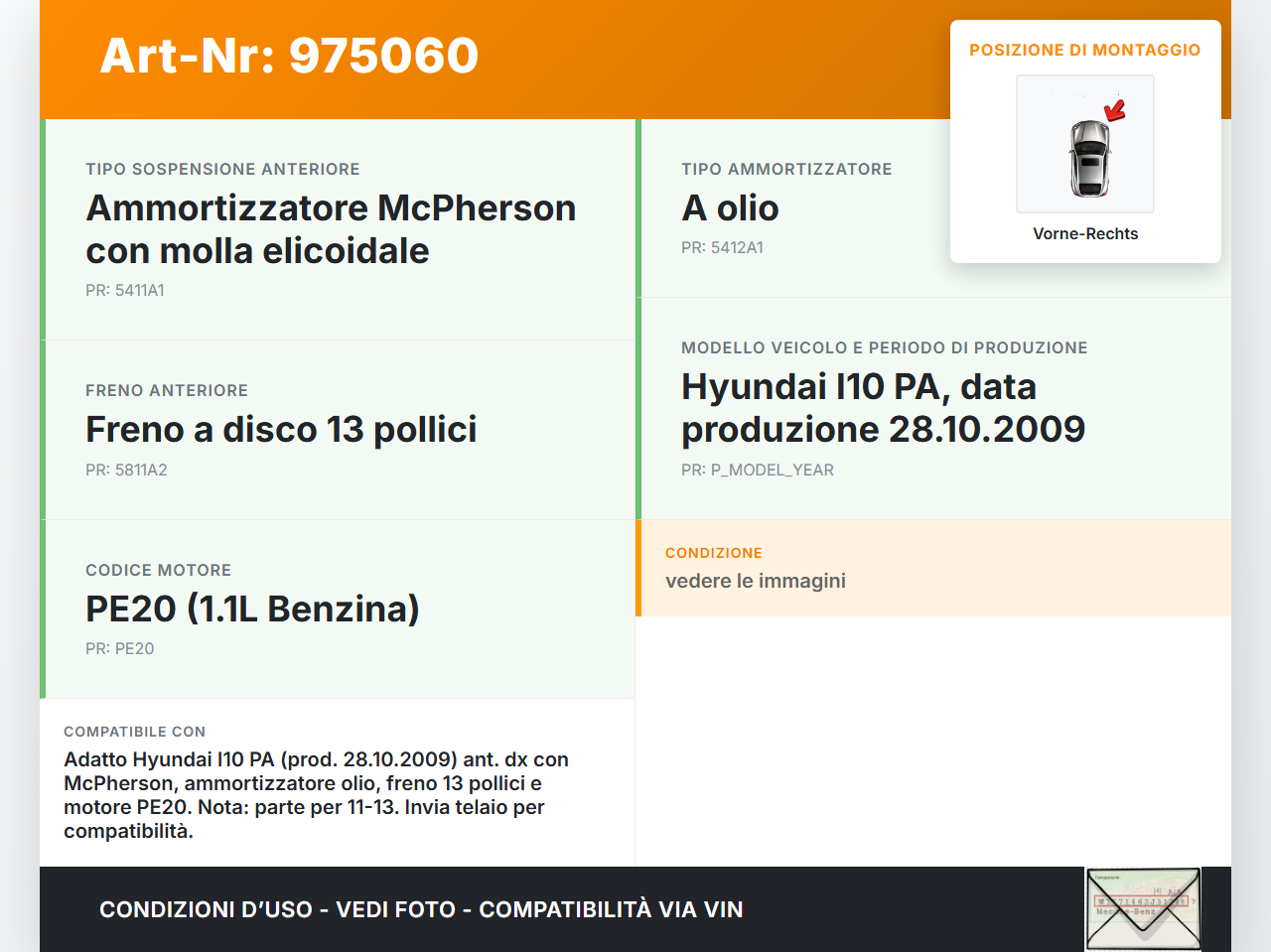Enable the Freno a disco 13 pollici option
The image size is (1271, 952).
[281, 429]
